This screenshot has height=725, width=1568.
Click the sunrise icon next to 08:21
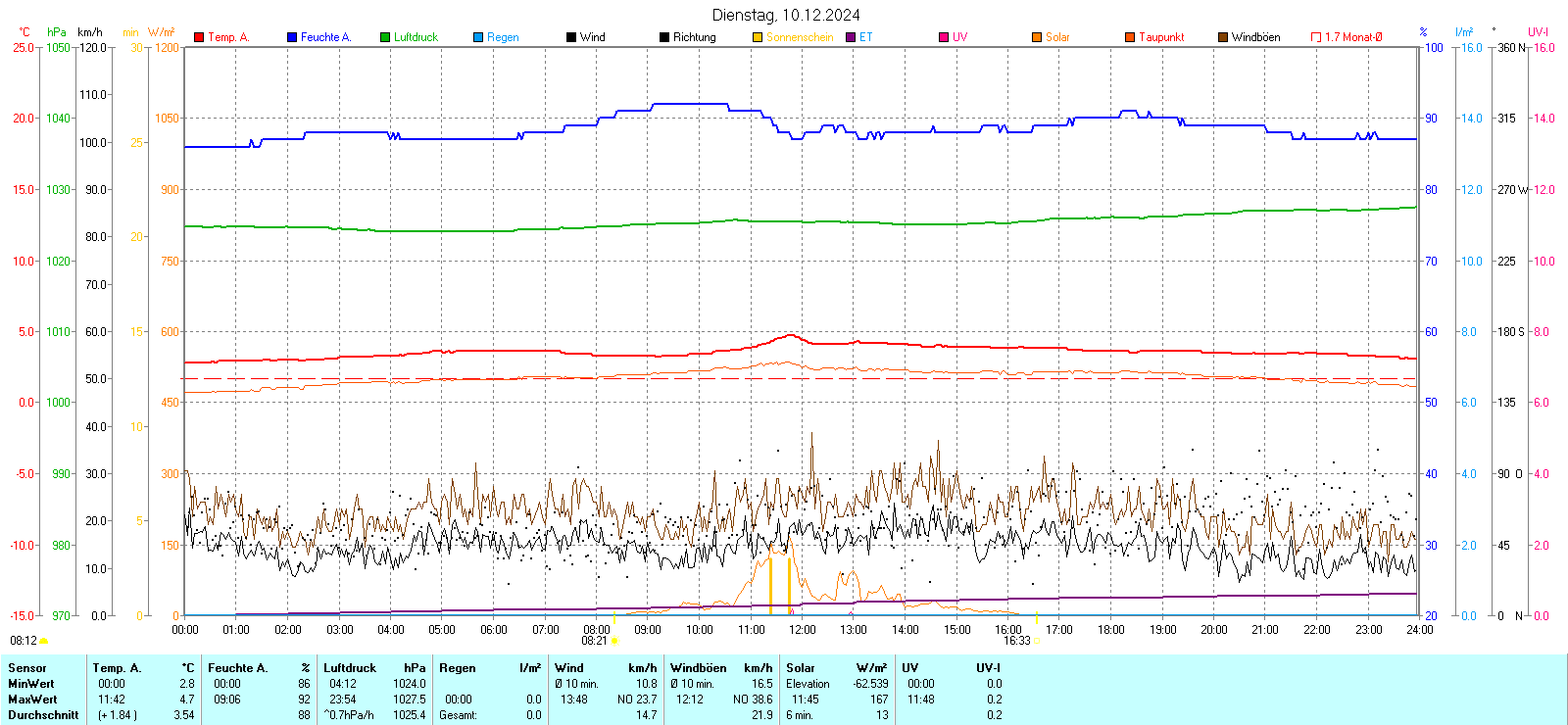(x=614, y=641)
